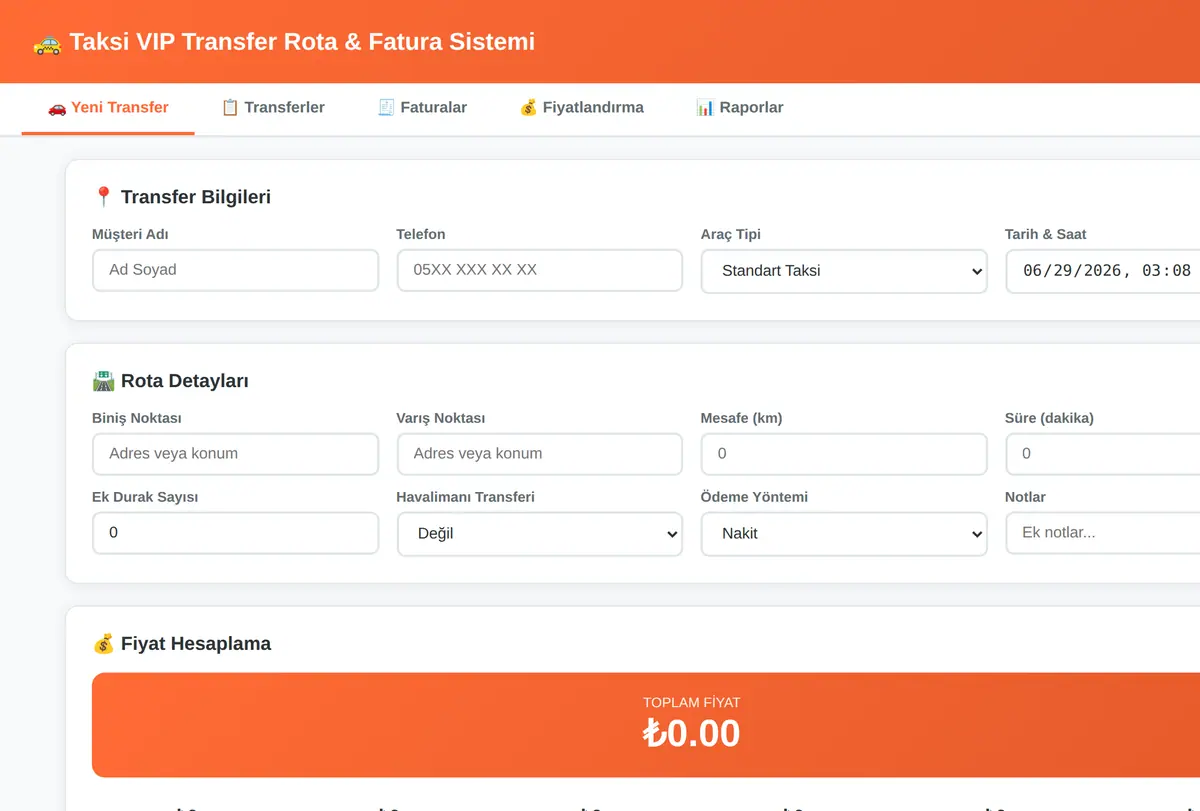
Task: Click the pin icon next to Transfer Bilgileri
Action: click(103, 196)
